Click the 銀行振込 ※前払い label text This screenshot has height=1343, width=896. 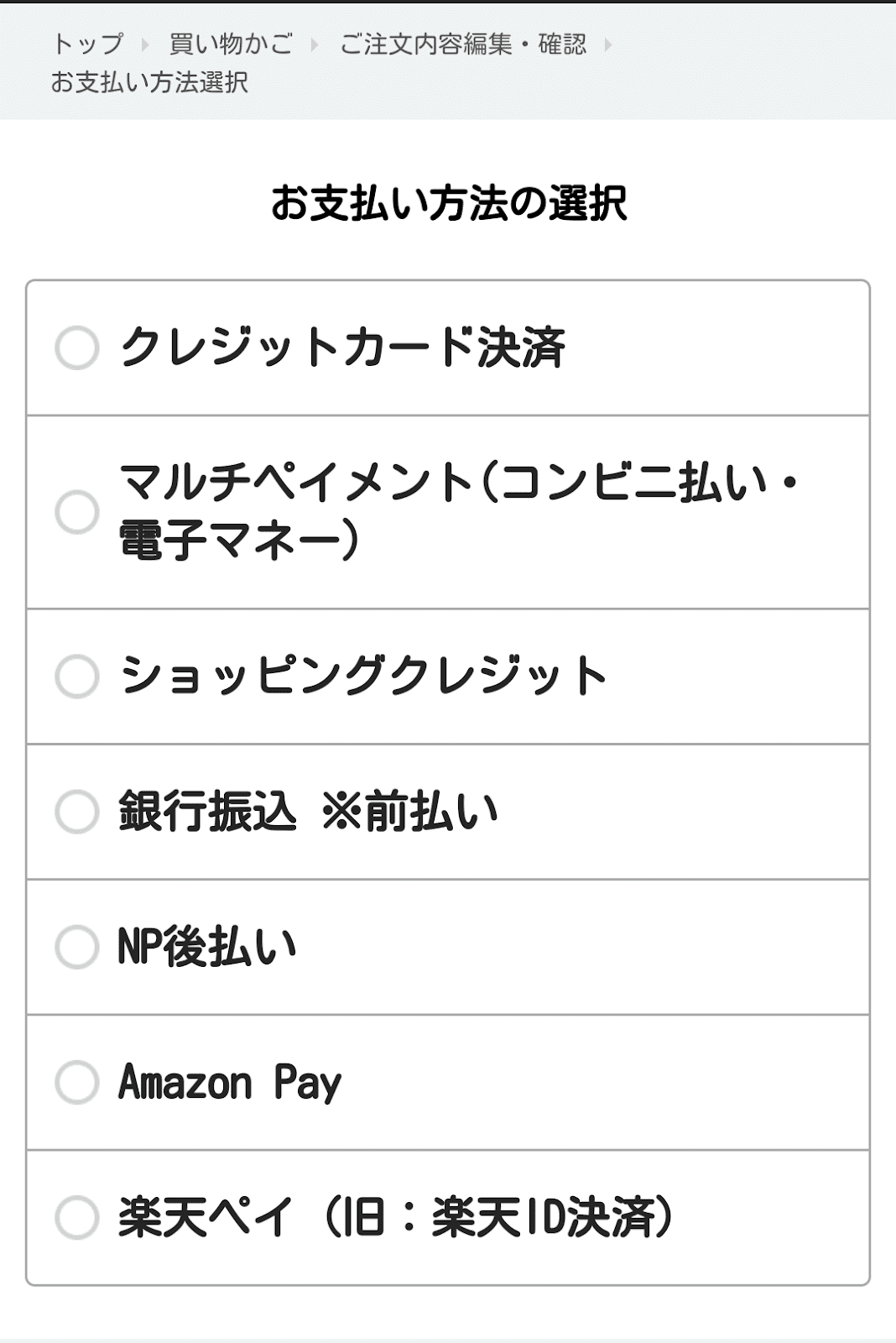(x=308, y=812)
